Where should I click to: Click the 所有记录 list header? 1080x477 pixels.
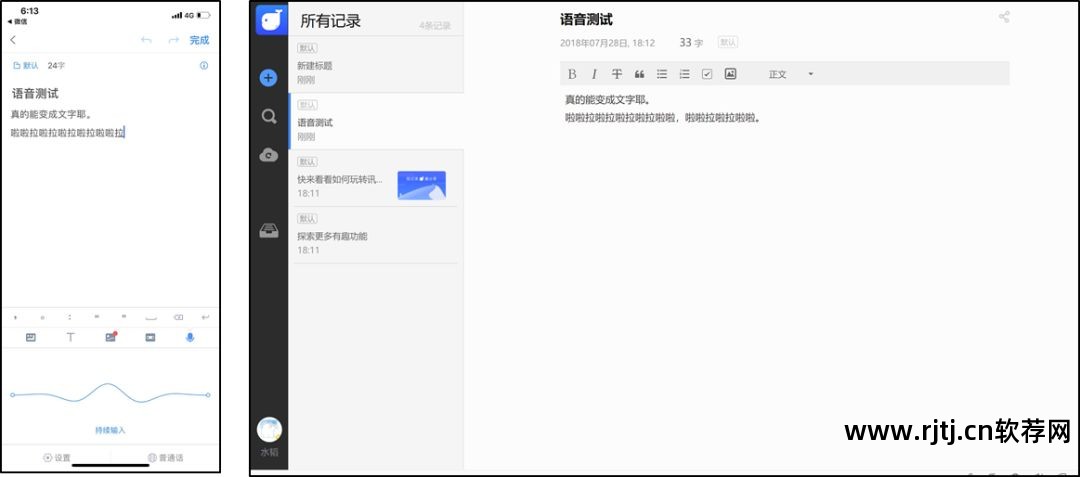(x=331, y=21)
